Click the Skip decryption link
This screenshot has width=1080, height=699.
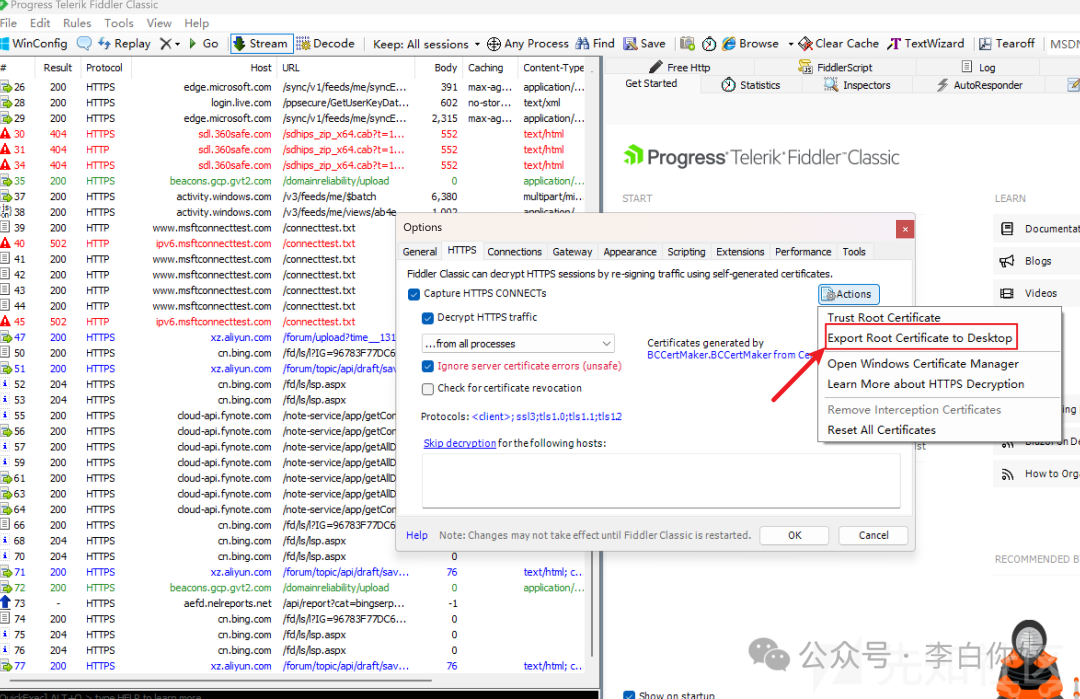[x=459, y=443]
